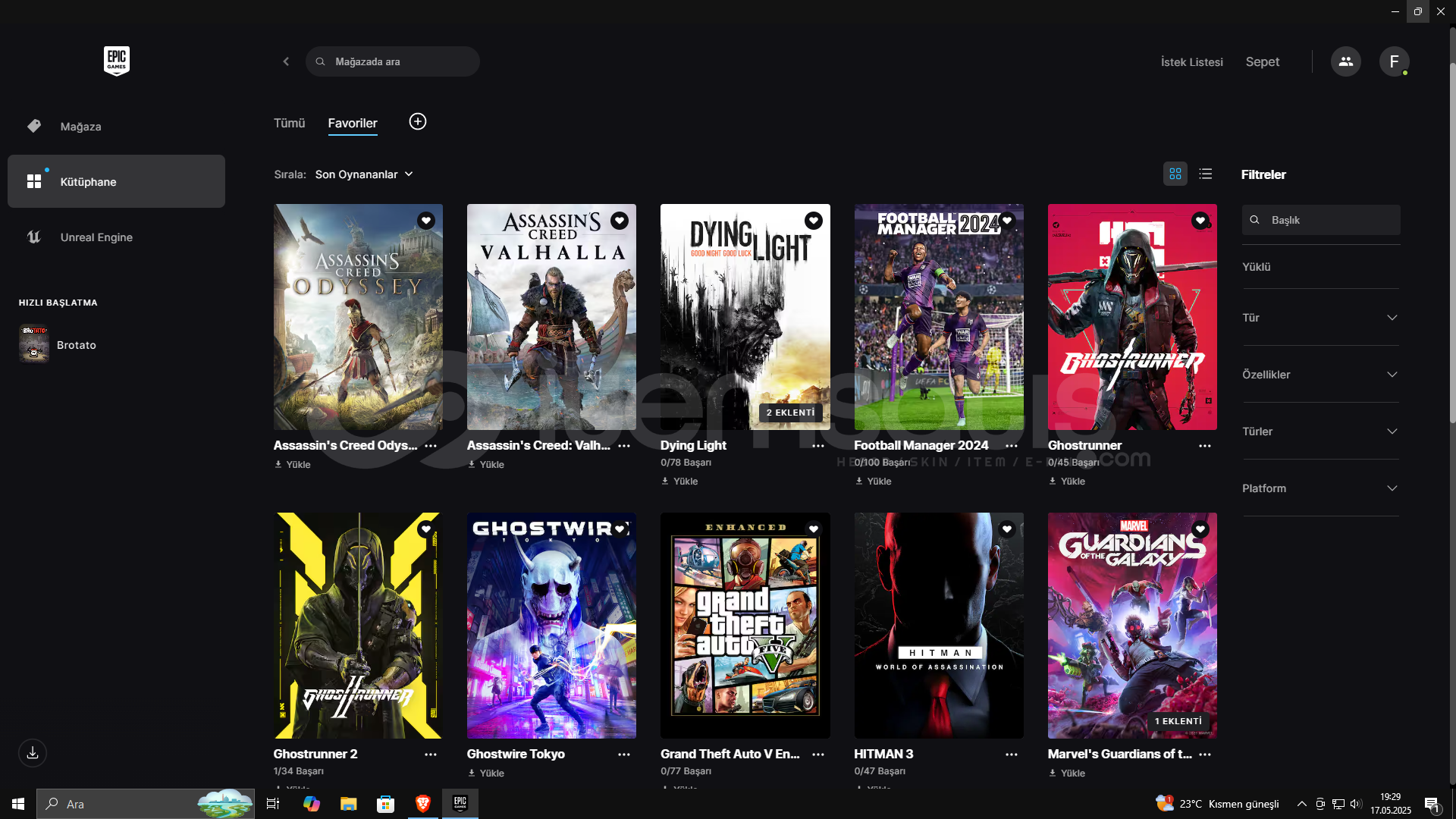The width and height of the screenshot is (1456, 819).
Task: Open the 2 EKLENTİ badge on Dying Light
Action: [x=790, y=413]
